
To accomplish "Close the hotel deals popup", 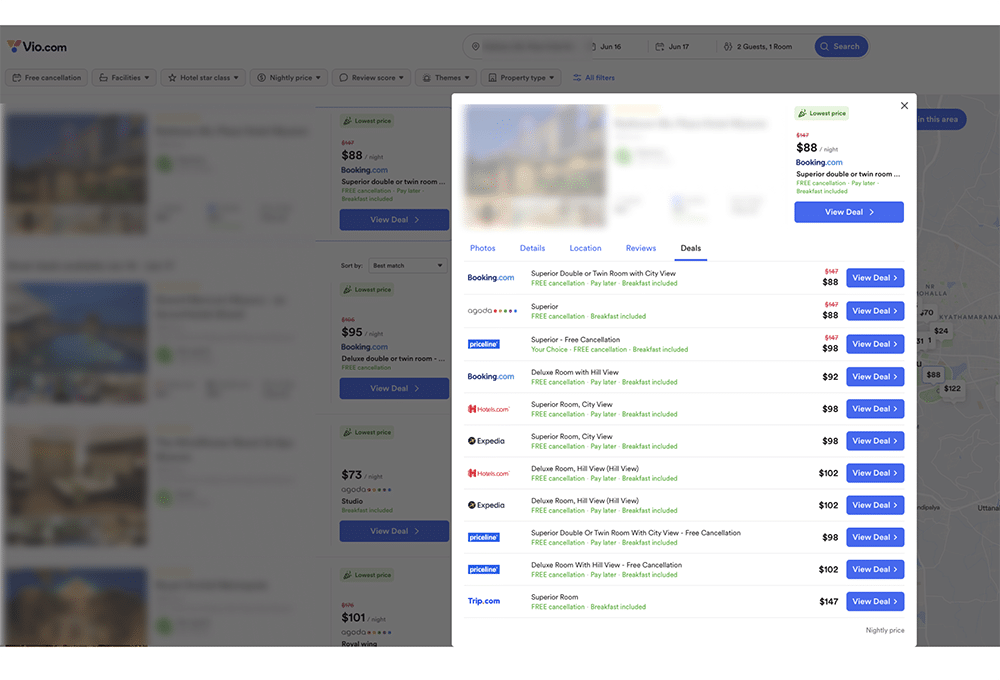I will pyautogui.click(x=904, y=105).
